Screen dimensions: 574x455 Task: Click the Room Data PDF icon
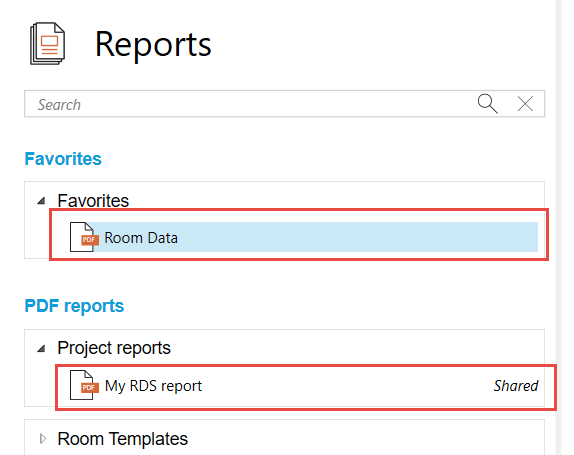[x=84, y=237]
